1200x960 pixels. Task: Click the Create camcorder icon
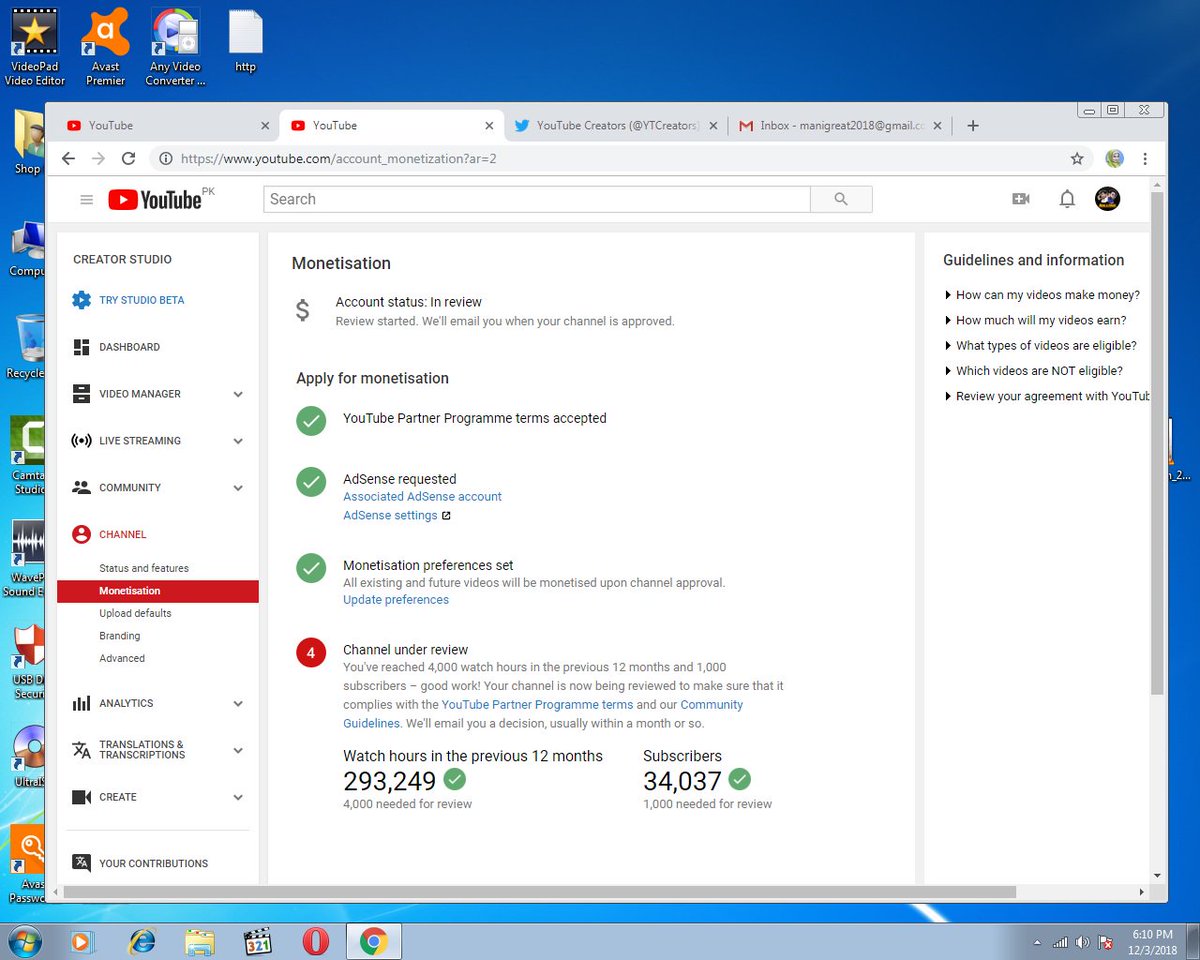pyautogui.click(x=82, y=797)
